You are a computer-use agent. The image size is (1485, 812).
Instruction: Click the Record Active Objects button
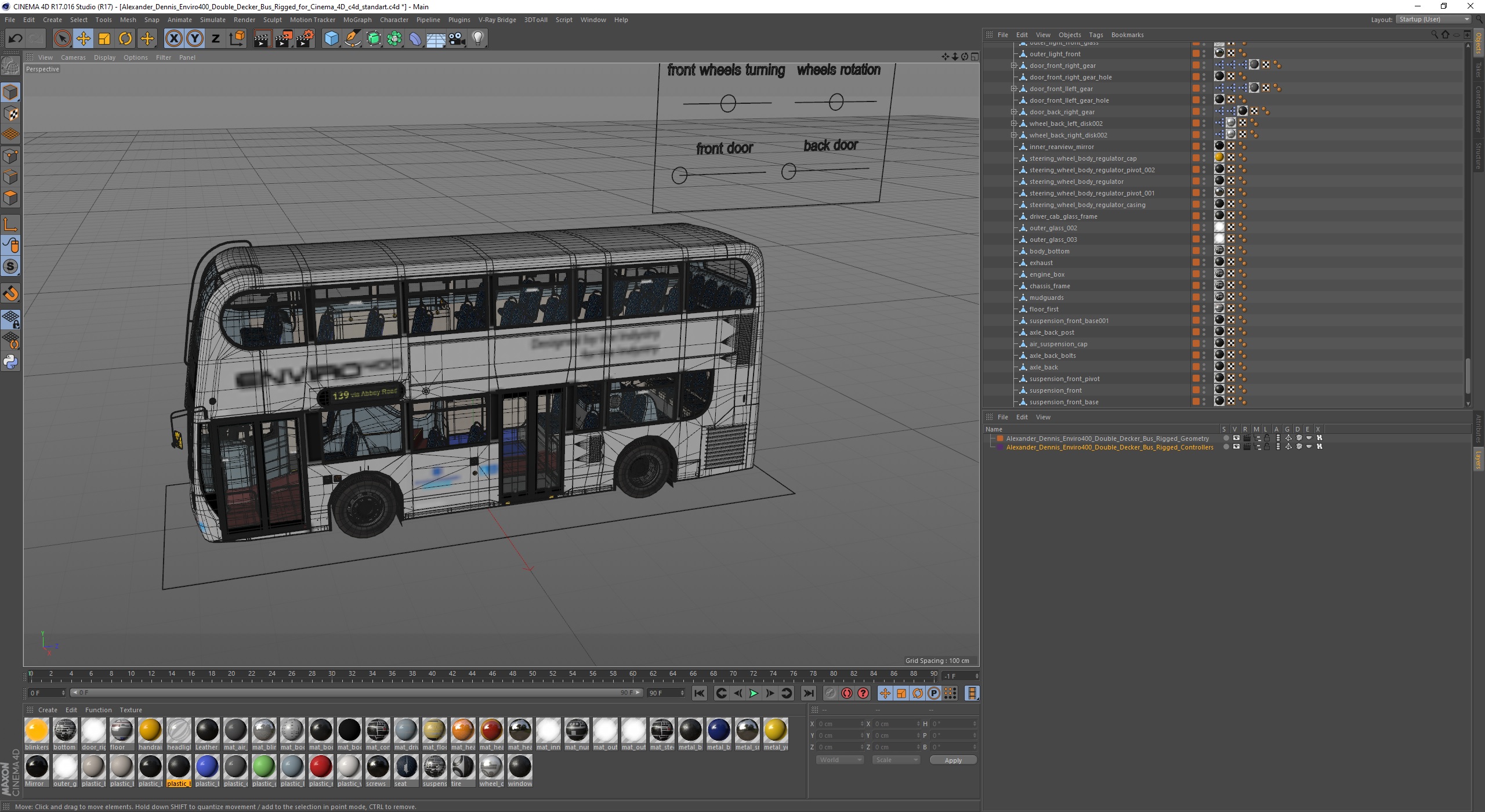pos(831,693)
